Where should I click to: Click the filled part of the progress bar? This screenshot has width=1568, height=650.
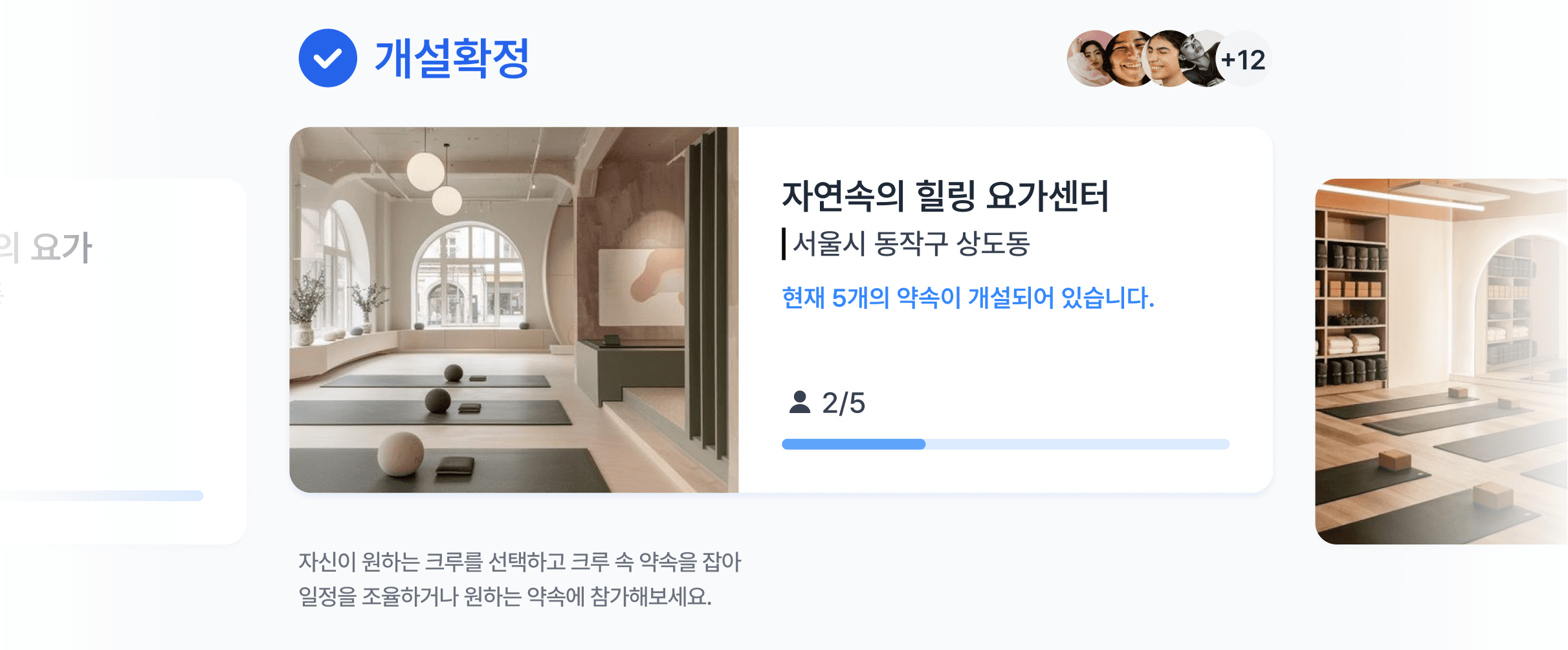coord(854,444)
